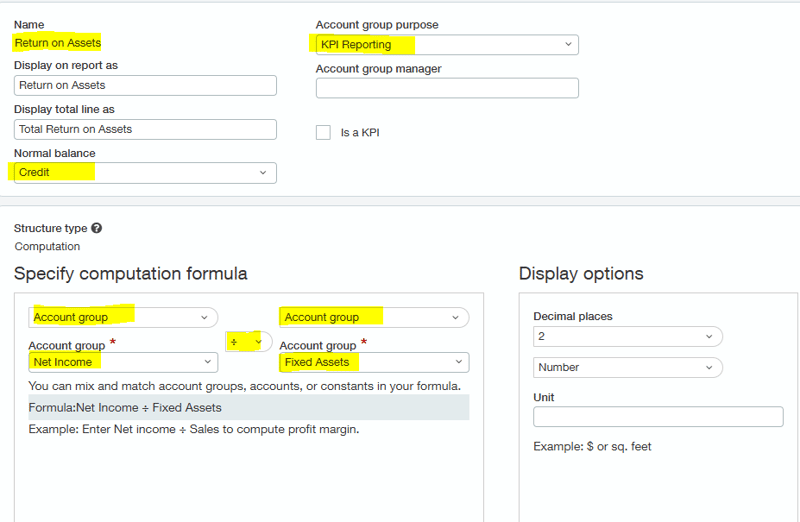Image resolution: width=800 pixels, height=522 pixels.
Task: Click the Account group manager input
Action: tap(446, 88)
